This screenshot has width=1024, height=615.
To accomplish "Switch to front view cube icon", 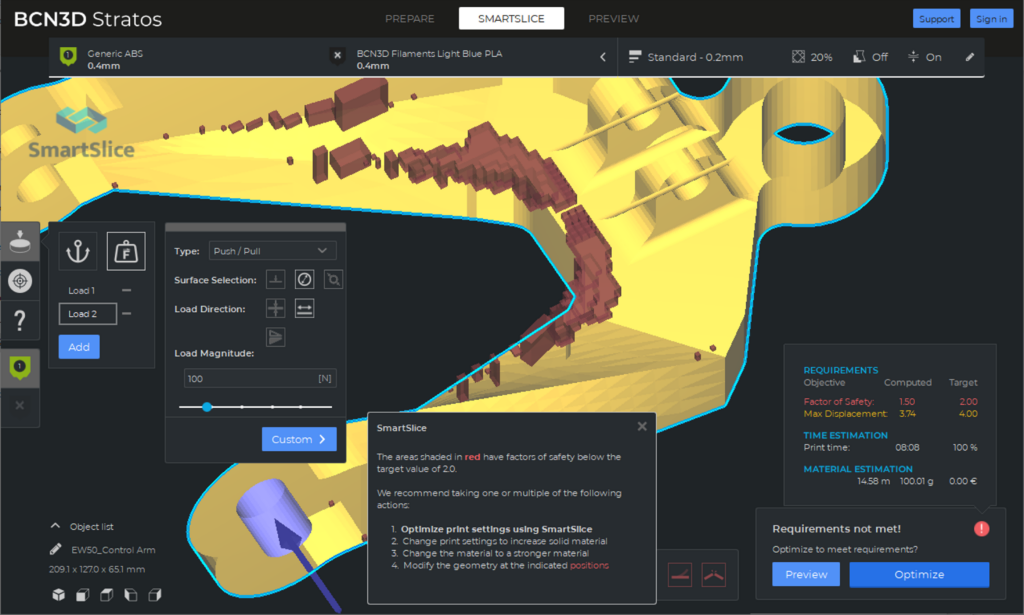I will tap(82, 595).
